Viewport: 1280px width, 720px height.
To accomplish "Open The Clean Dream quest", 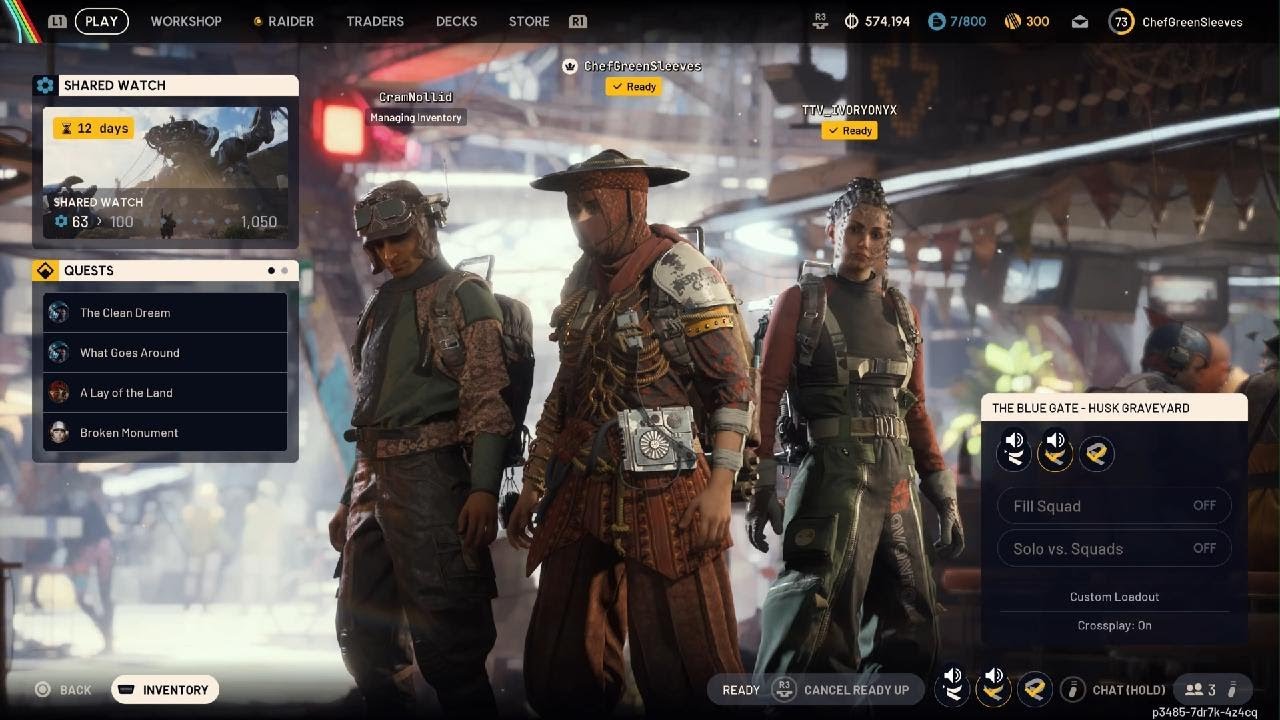I will pyautogui.click(x=166, y=312).
